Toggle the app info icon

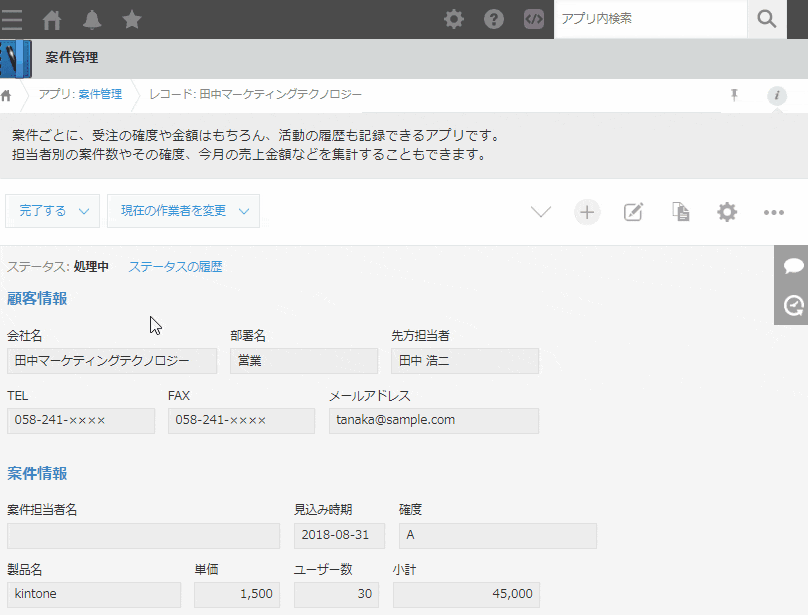coord(777,95)
